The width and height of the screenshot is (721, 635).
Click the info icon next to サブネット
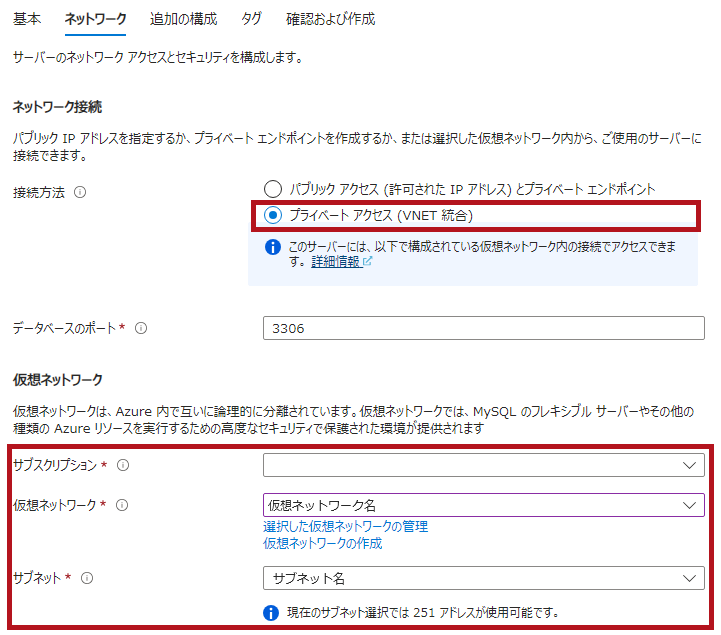click(x=87, y=577)
